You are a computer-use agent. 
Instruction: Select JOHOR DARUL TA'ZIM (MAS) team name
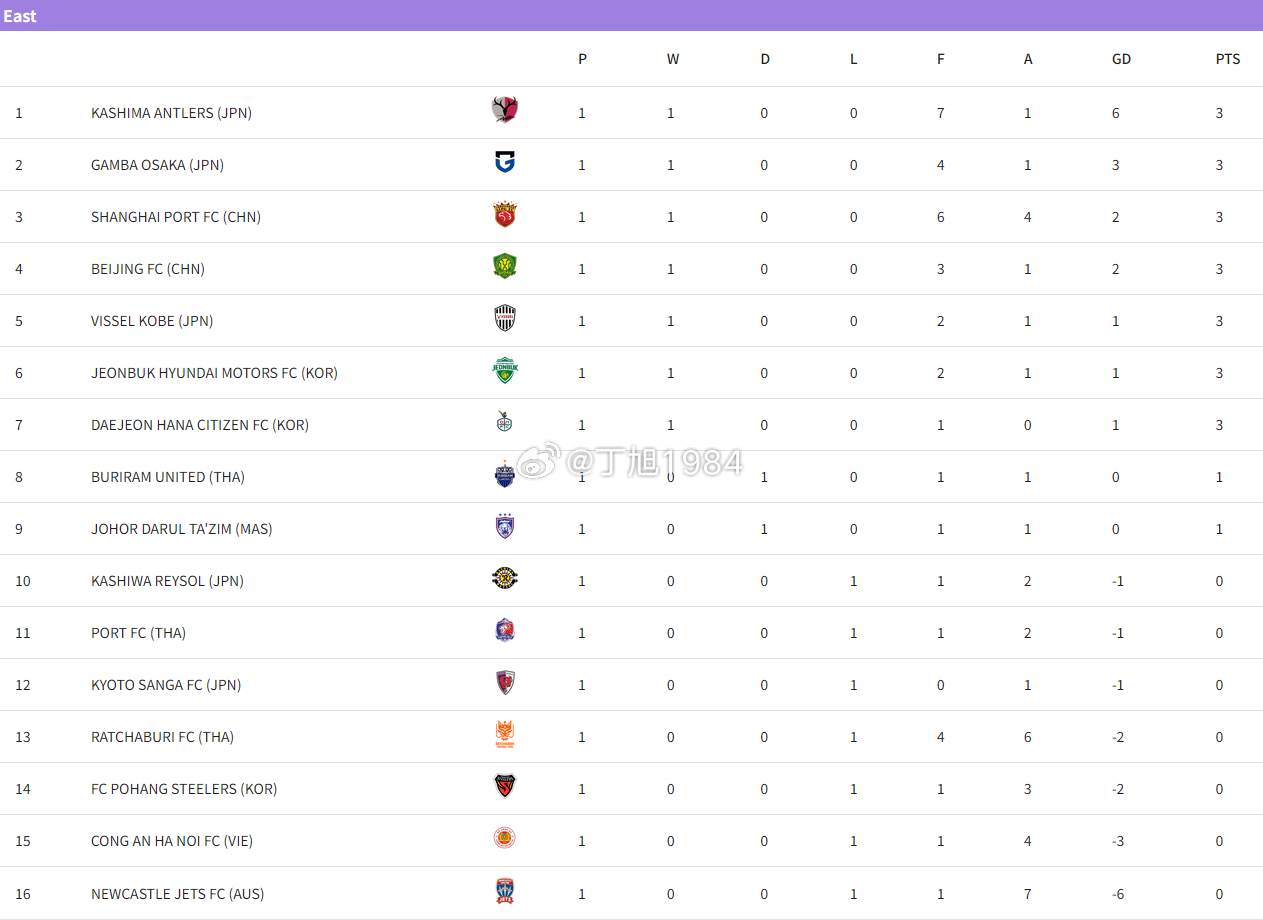click(182, 529)
